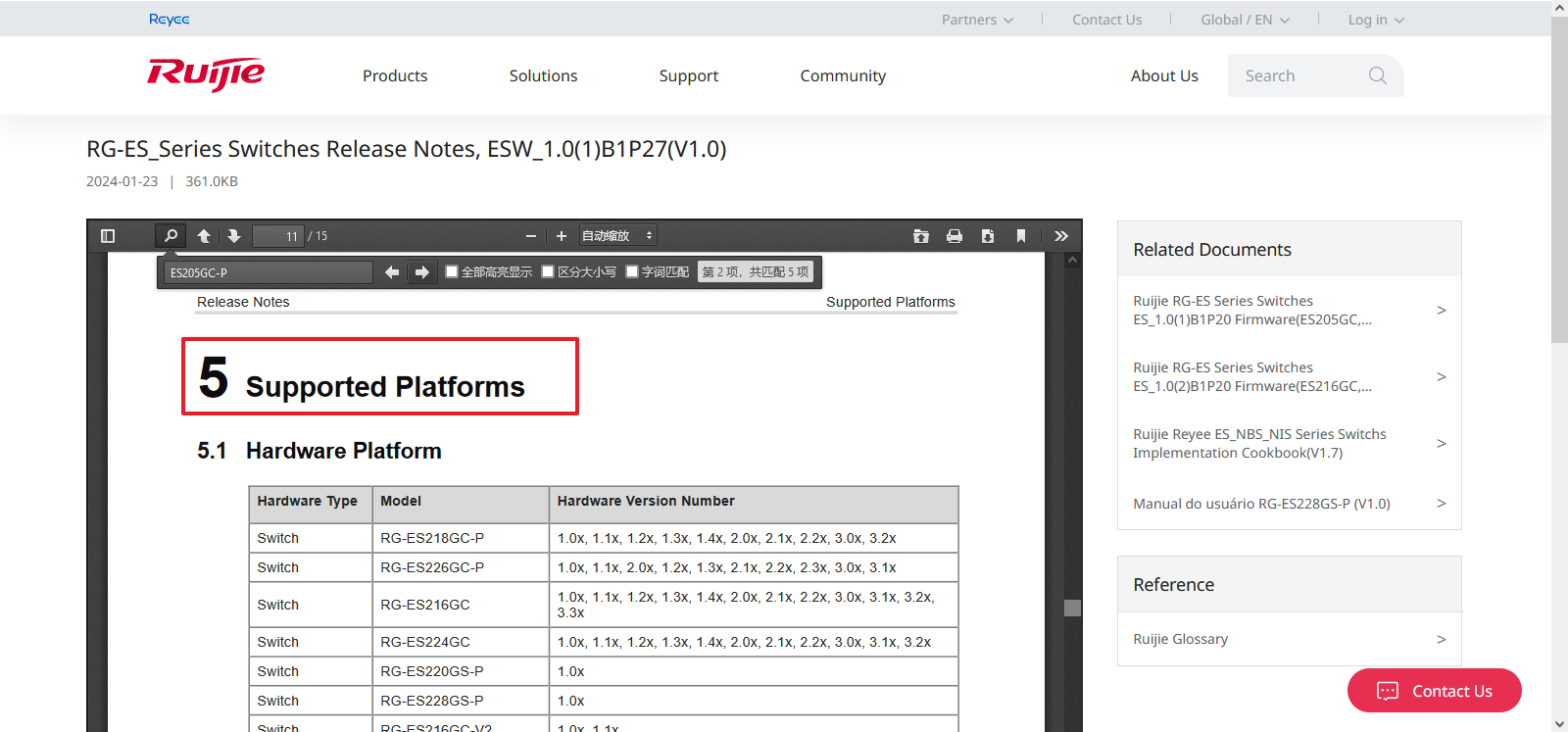
Task: Open the zoom level dropdown
Action: tap(617, 236)
